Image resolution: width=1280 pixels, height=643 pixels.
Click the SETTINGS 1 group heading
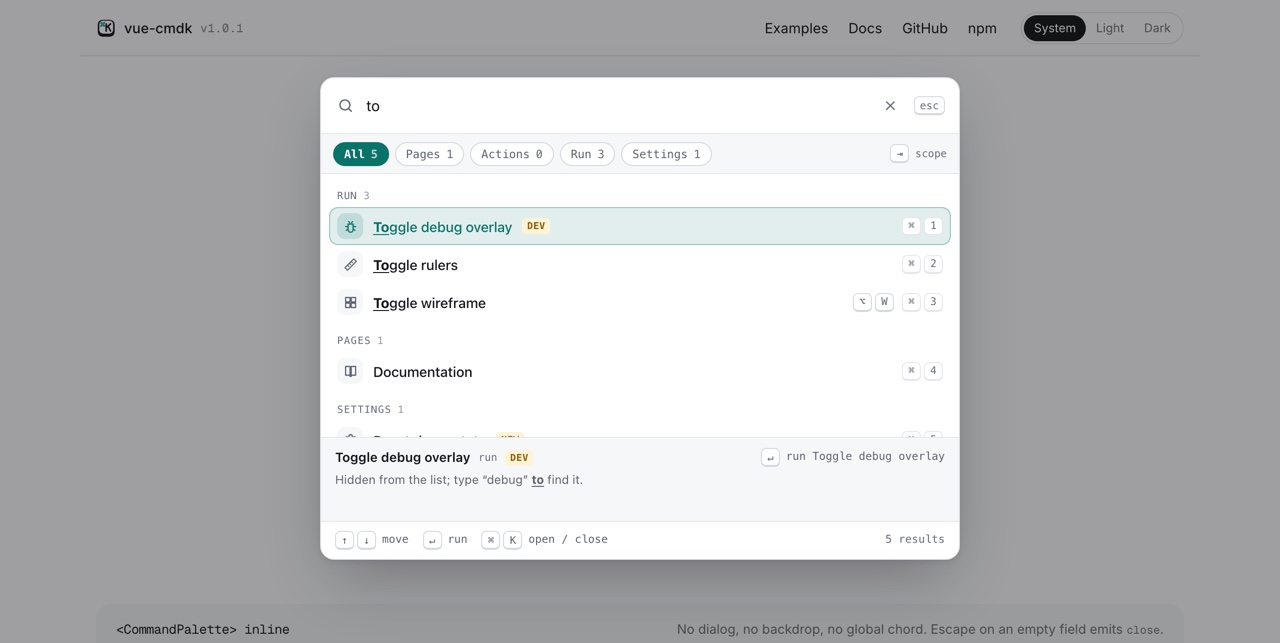370,410
